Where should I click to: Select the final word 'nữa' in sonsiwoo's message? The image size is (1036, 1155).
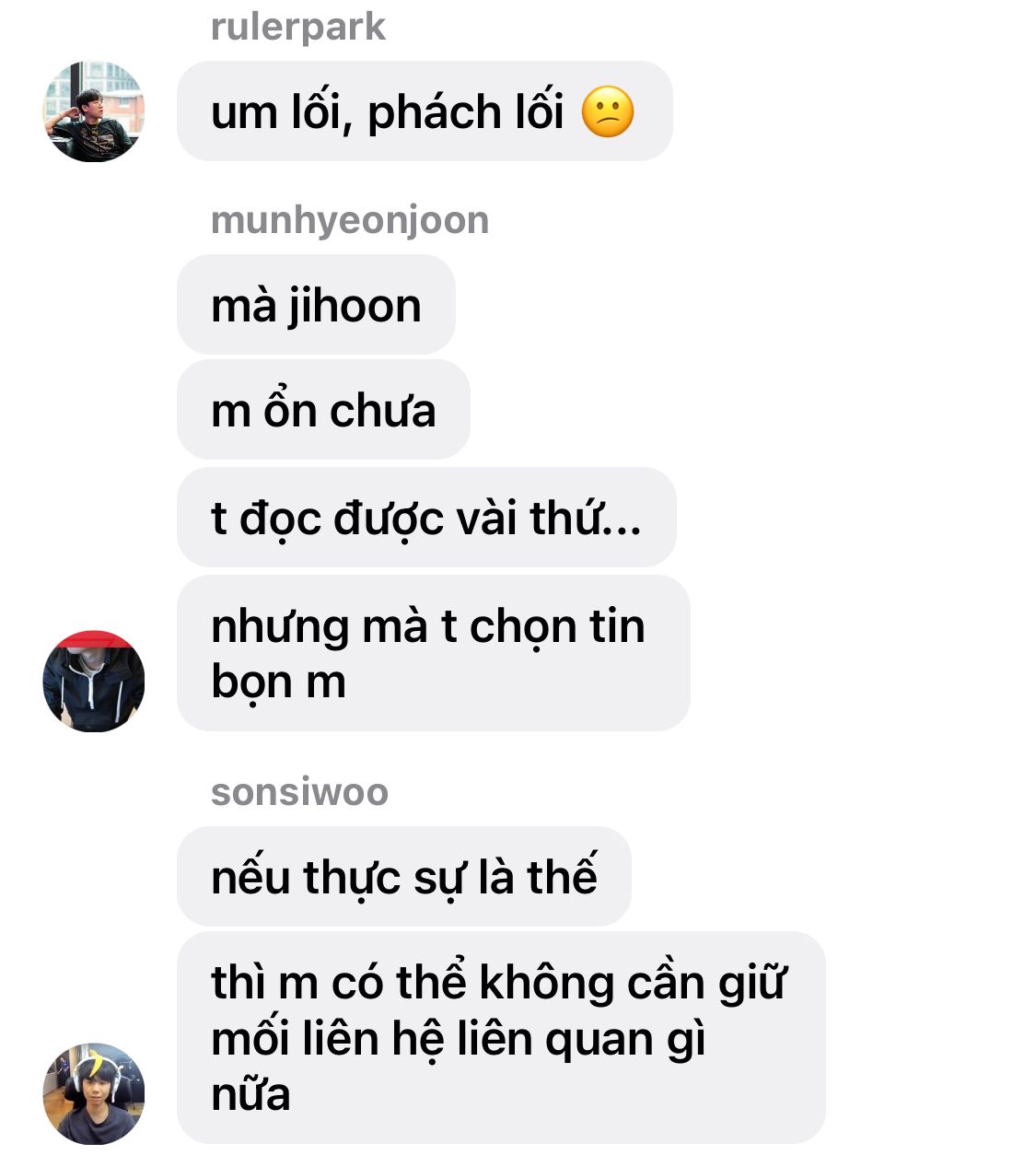pyautogui.click(x=250, y=1094)
